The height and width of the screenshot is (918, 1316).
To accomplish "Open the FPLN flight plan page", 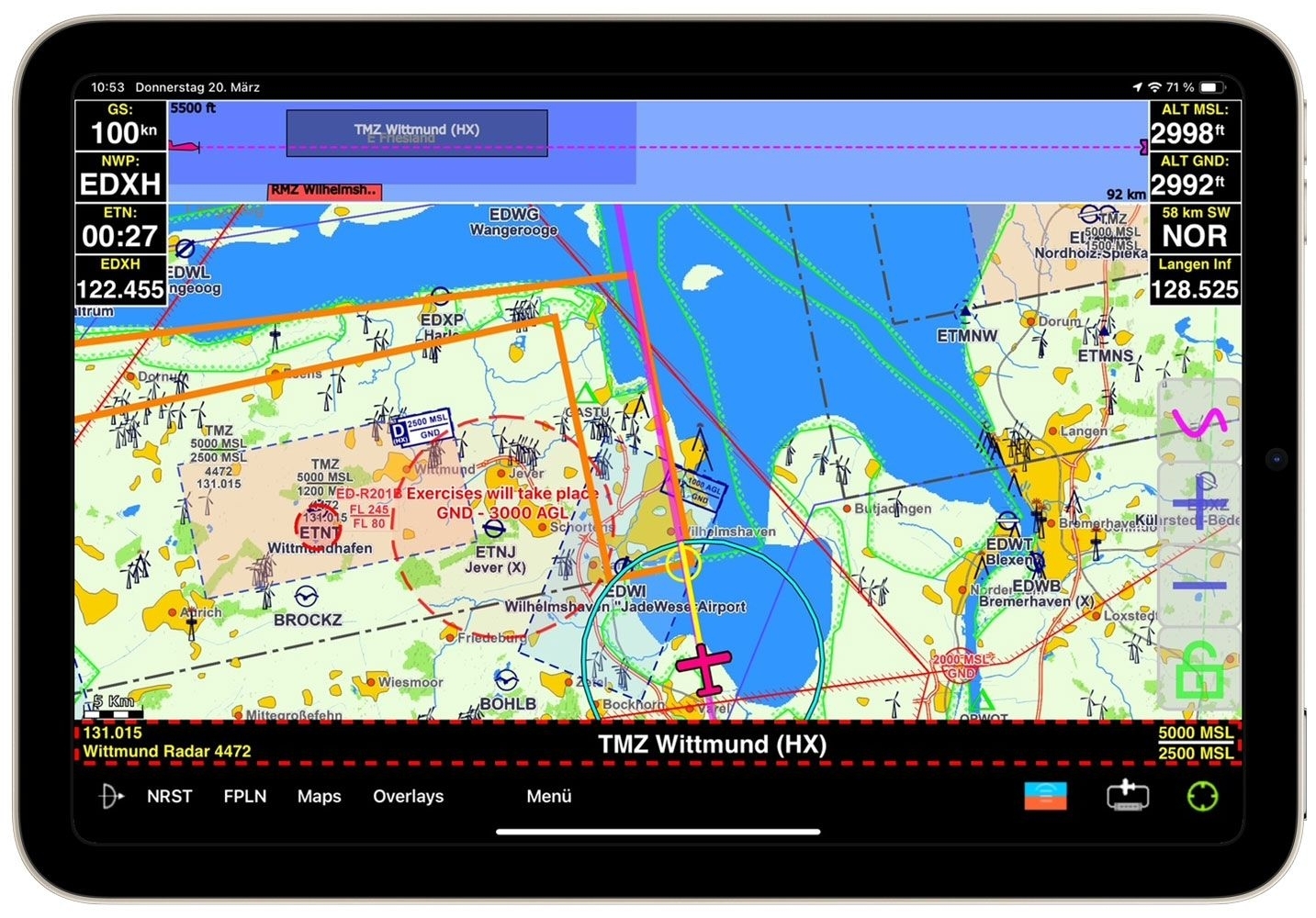I will click(x=243, y=797).
